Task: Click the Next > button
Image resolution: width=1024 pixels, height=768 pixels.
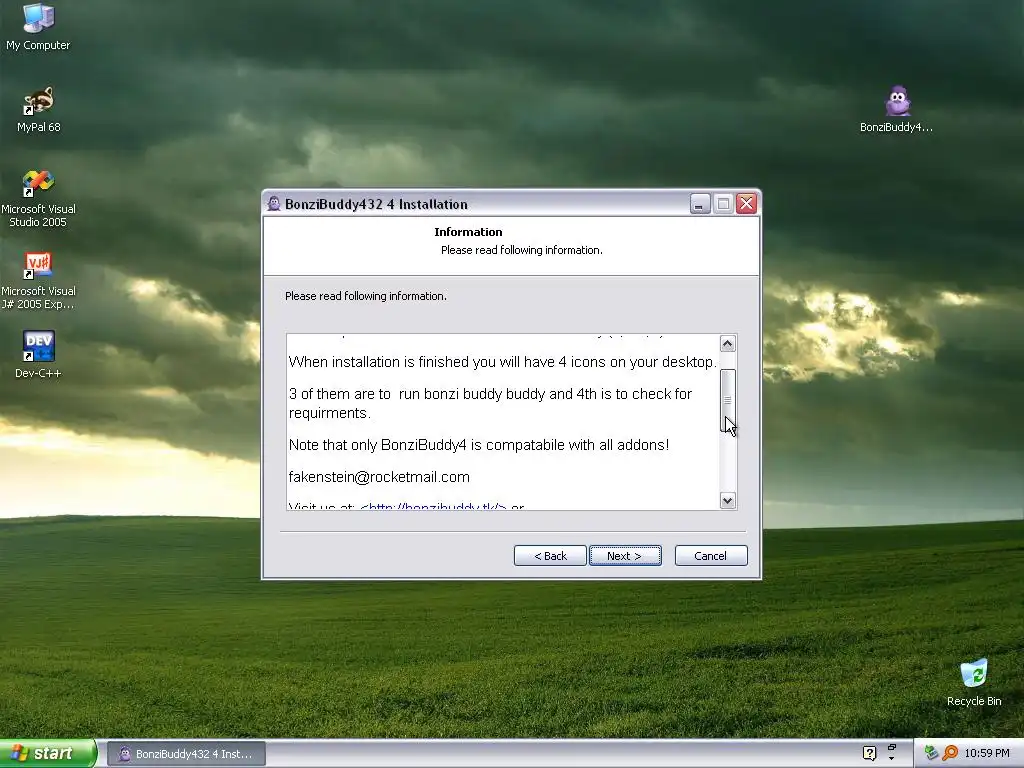Action: [x=625, y=556]
